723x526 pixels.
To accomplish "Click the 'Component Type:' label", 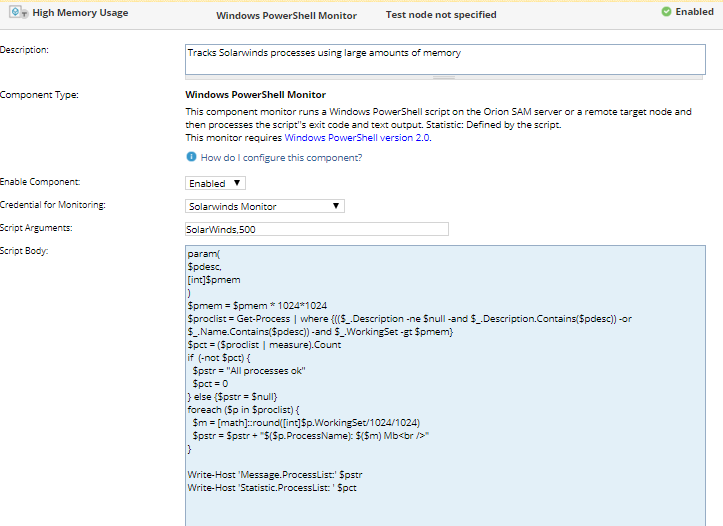I will pos(39,95).
